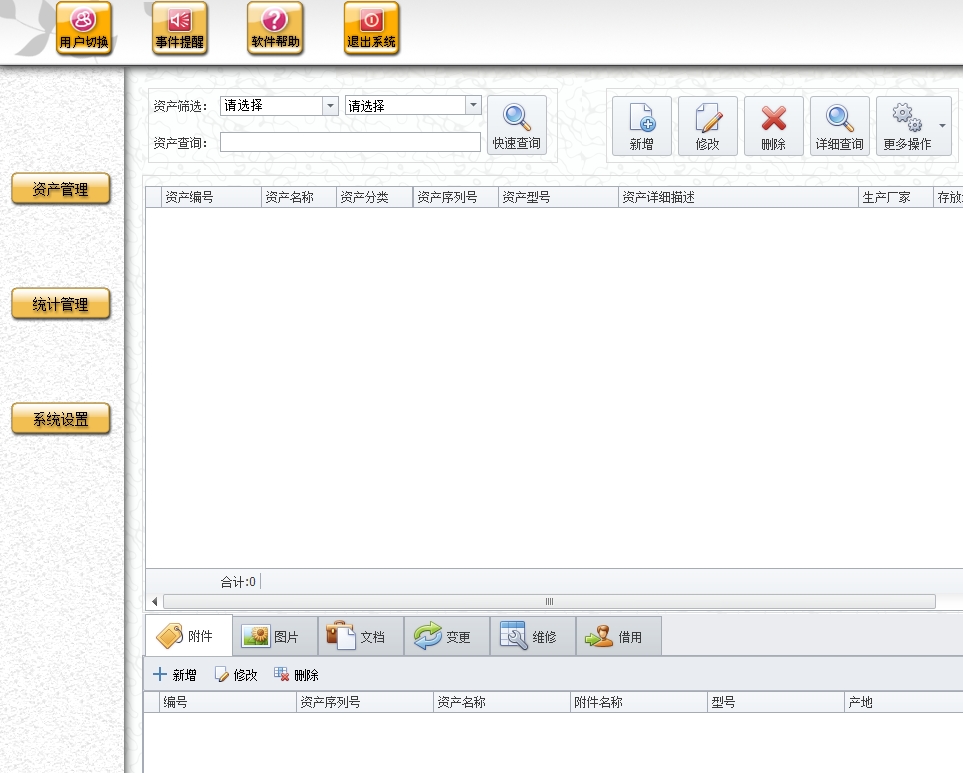Click the 资产管理 sidebar button
Screen dimensions: 963x773
61,189
